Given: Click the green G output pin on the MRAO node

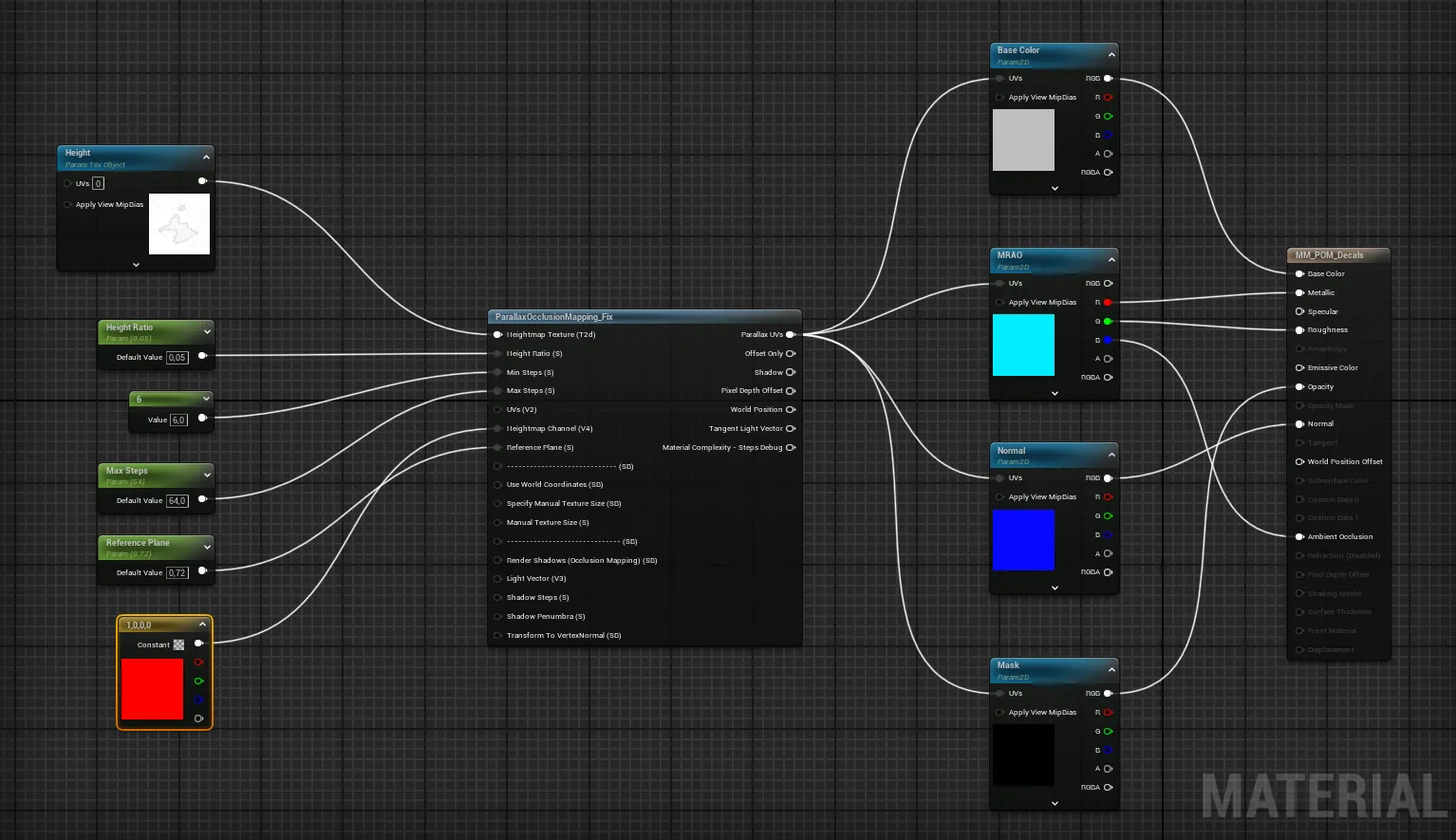Looking at the screenshot, I should point(1108,321).
